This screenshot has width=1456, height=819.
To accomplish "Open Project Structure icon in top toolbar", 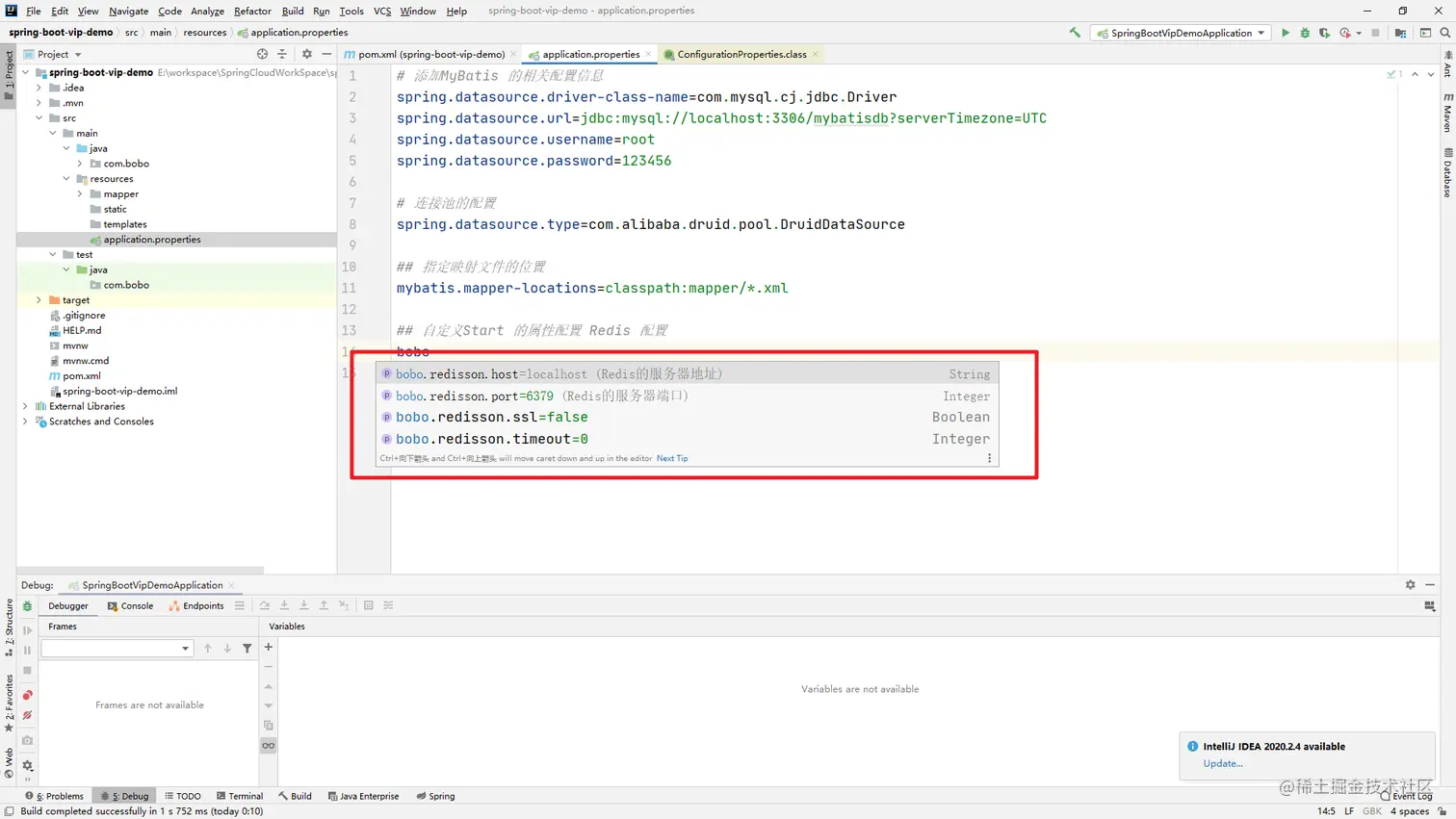I will 1401,33.
